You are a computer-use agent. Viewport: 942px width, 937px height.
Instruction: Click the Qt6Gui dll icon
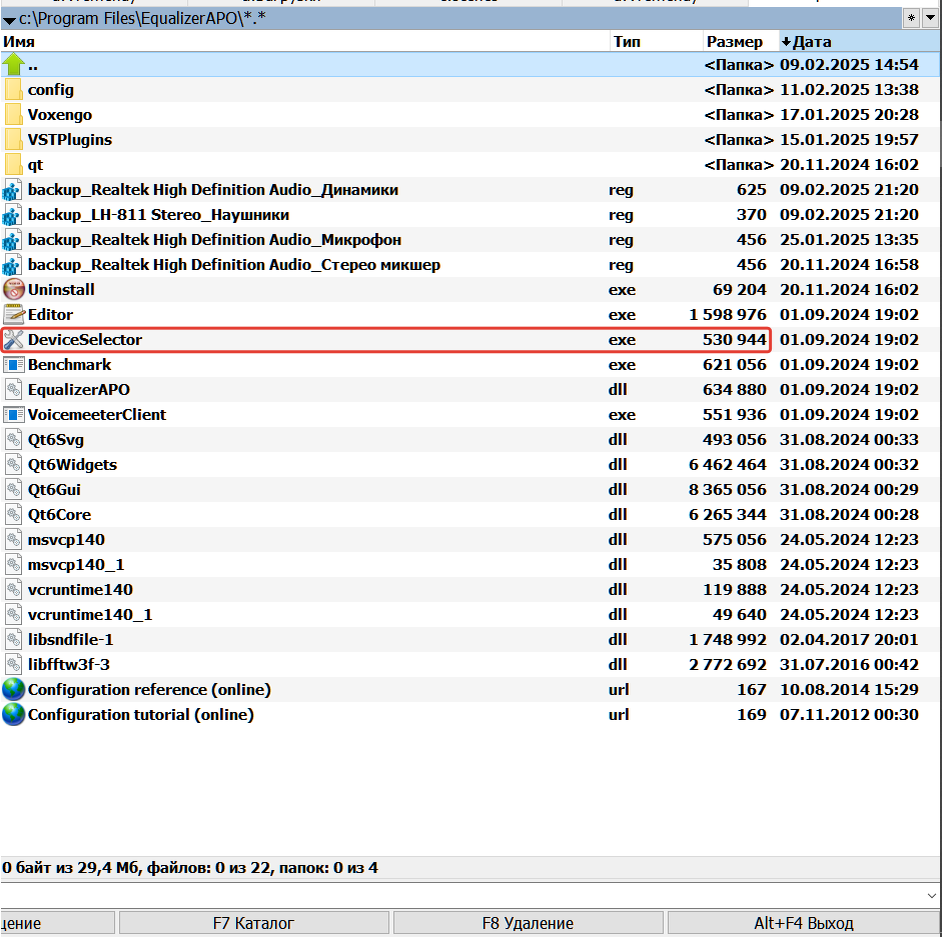click(x=13, y=490)
